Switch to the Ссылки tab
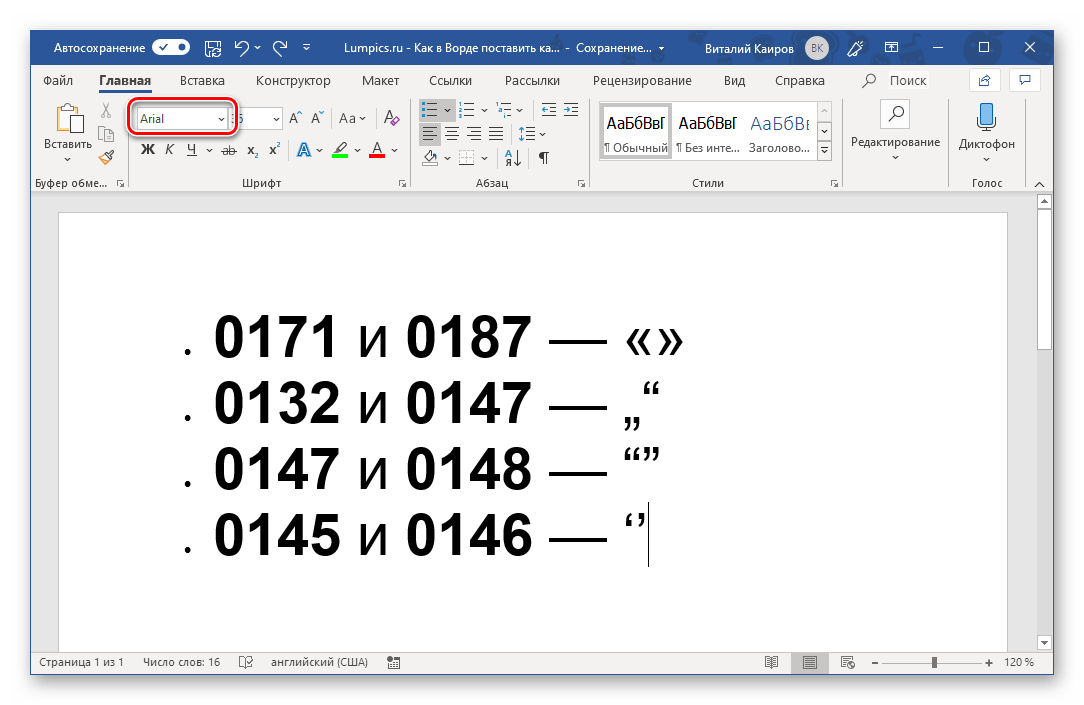 450,80
